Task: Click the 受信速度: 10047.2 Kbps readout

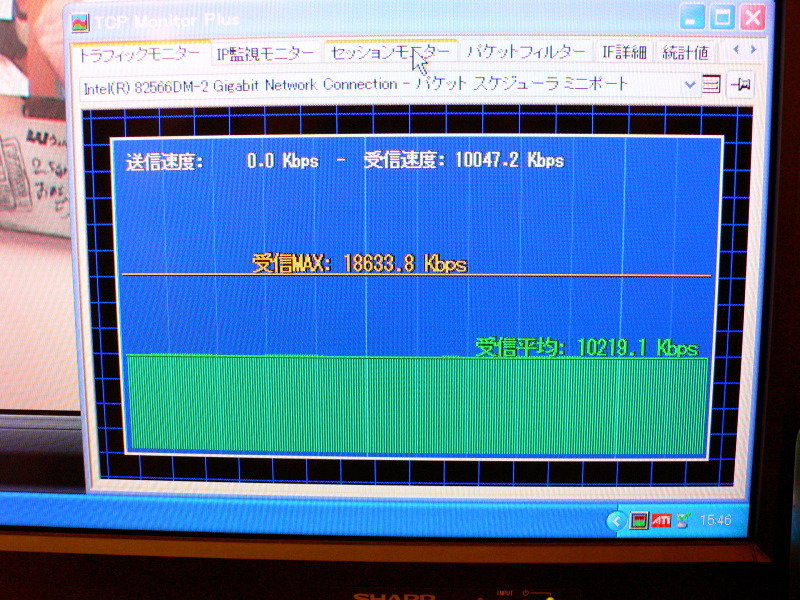Action: (x=464, y=160)
